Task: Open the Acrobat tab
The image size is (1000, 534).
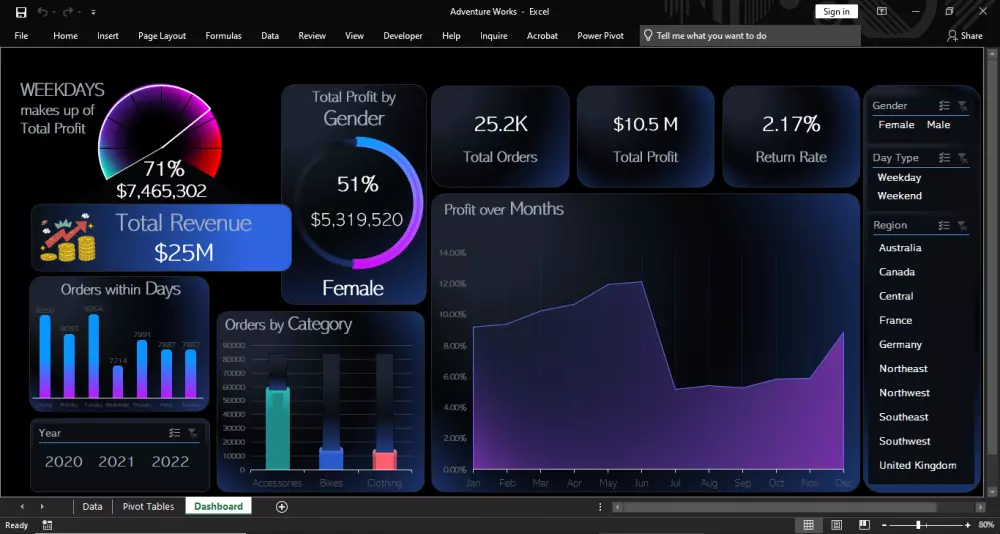Action: click(x=542, y=36)
